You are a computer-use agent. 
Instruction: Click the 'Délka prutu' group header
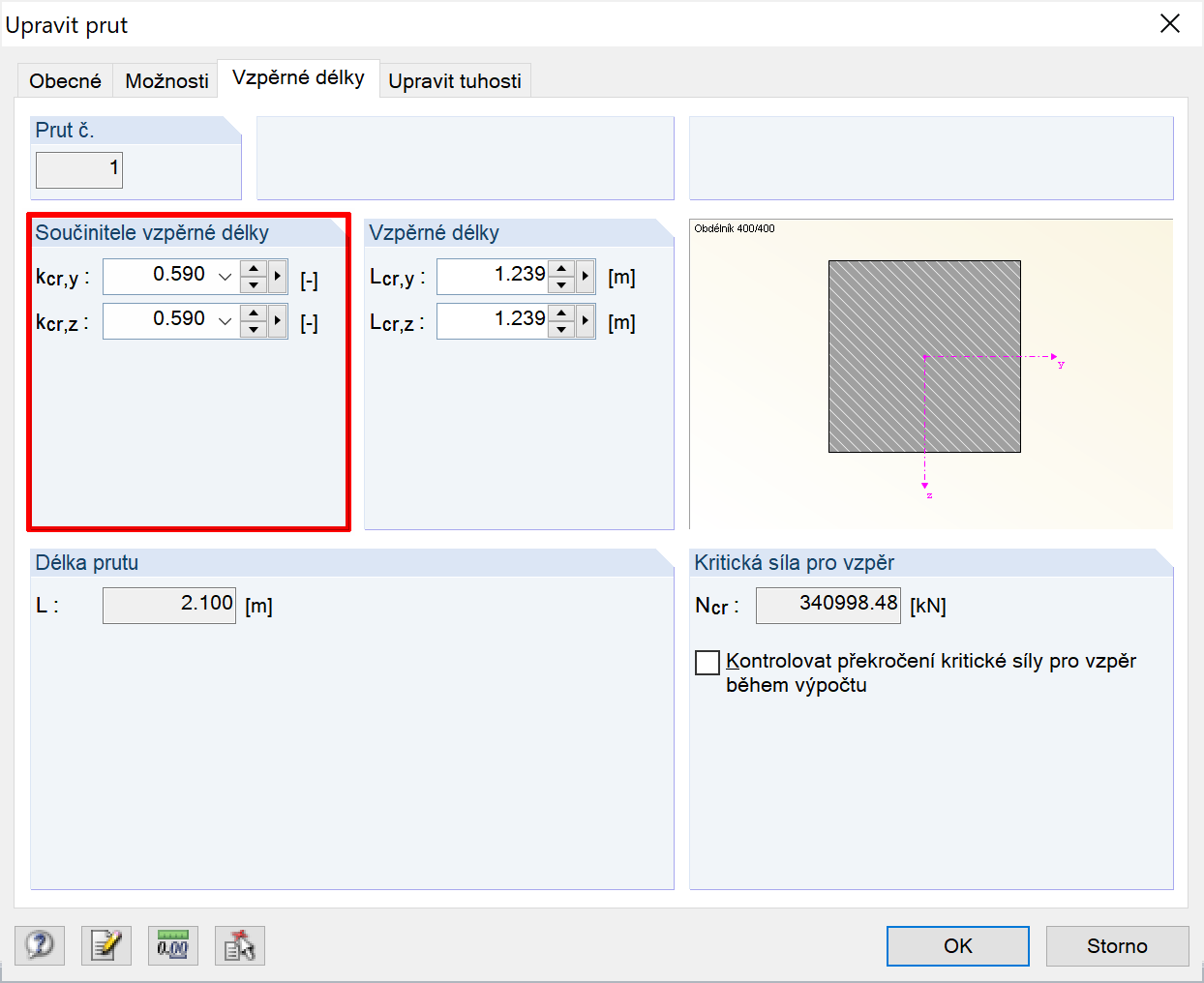click(87, 563)
